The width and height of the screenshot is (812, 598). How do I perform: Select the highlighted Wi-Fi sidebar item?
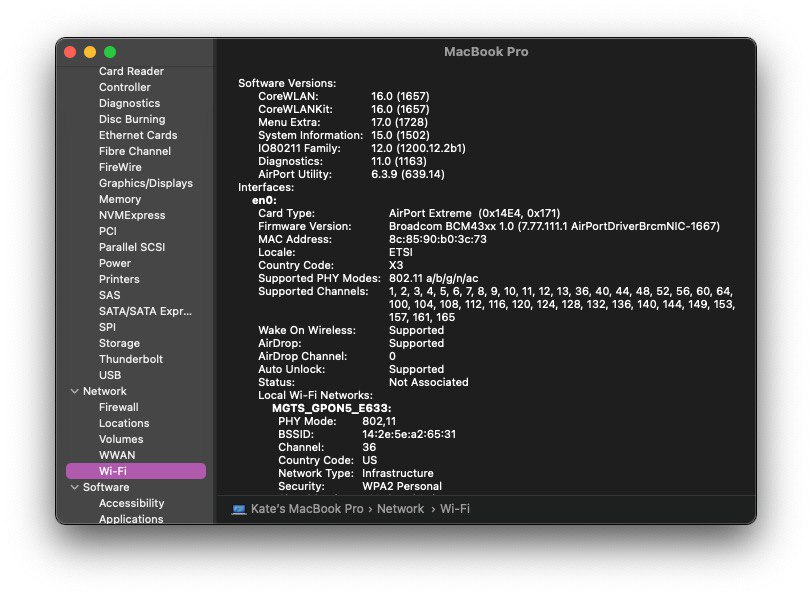136,472
